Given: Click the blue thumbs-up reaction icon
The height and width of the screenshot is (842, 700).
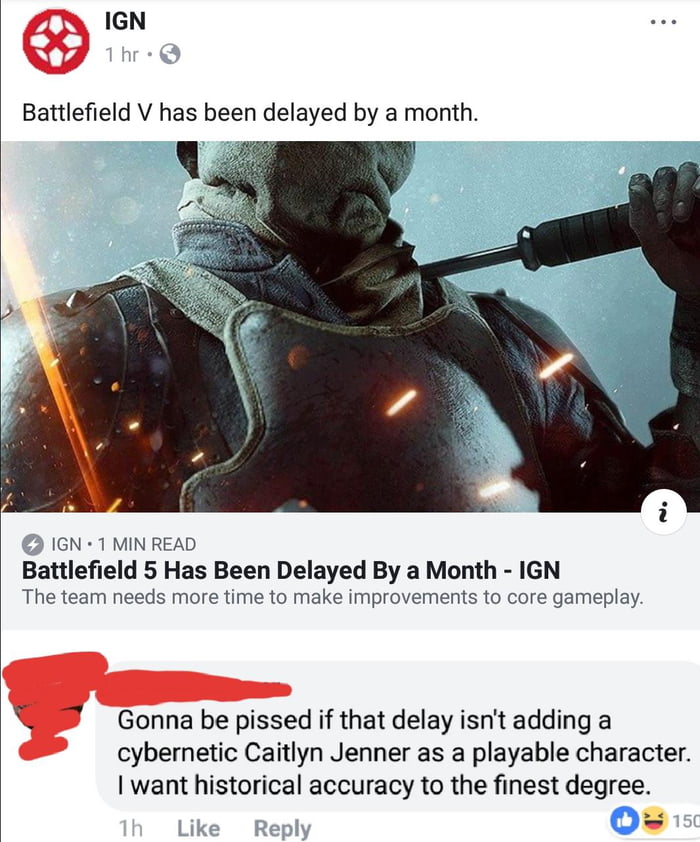Looking at the screenshot, I should tap(623, 819).
